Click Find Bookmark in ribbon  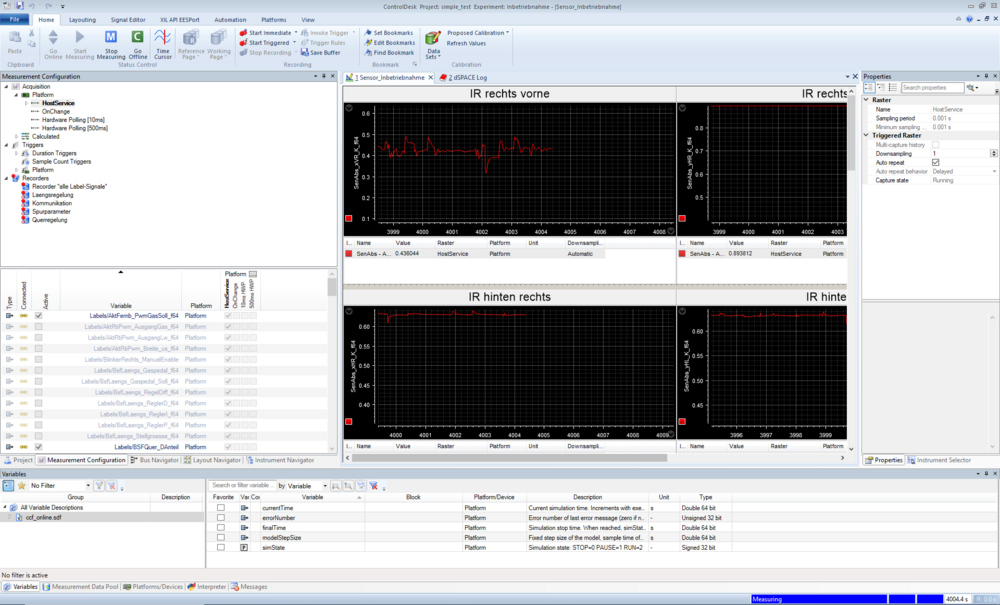tap(390, 52)
